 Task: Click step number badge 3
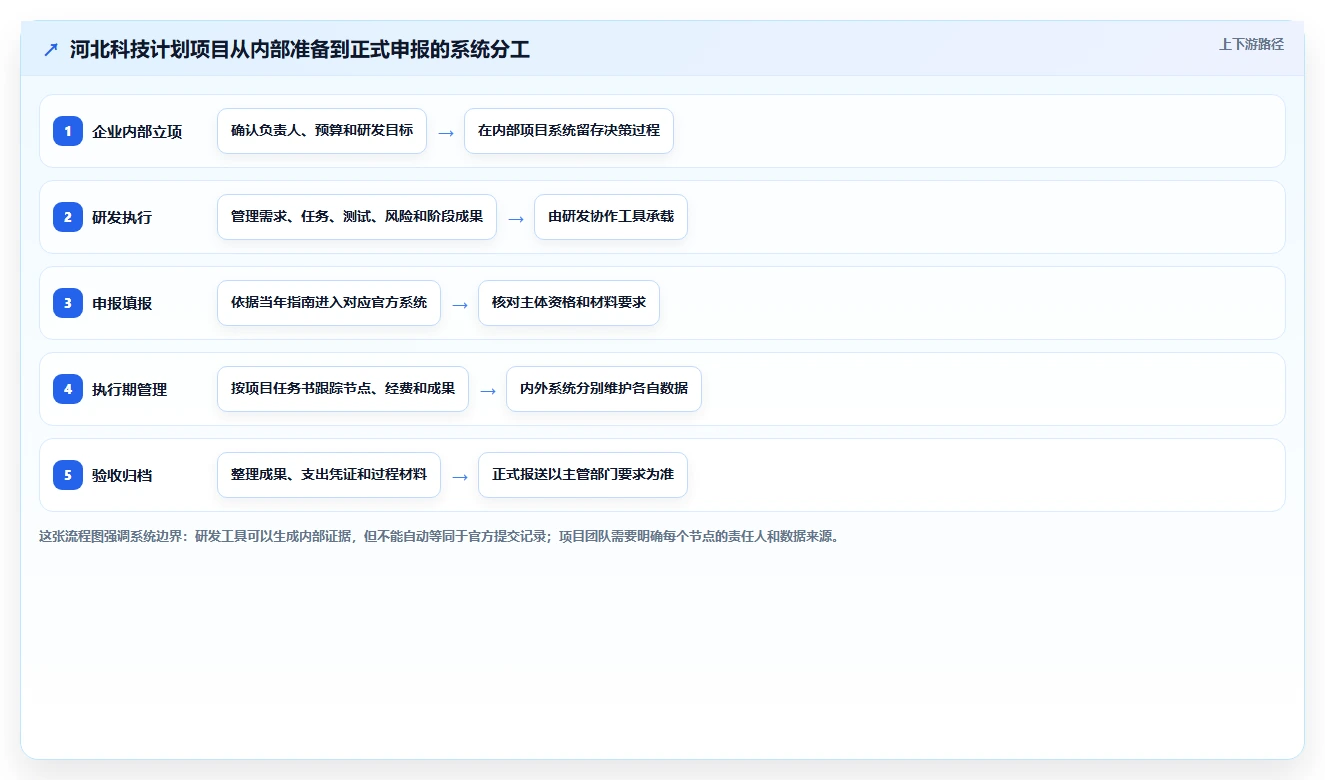(x=68, y=303)
